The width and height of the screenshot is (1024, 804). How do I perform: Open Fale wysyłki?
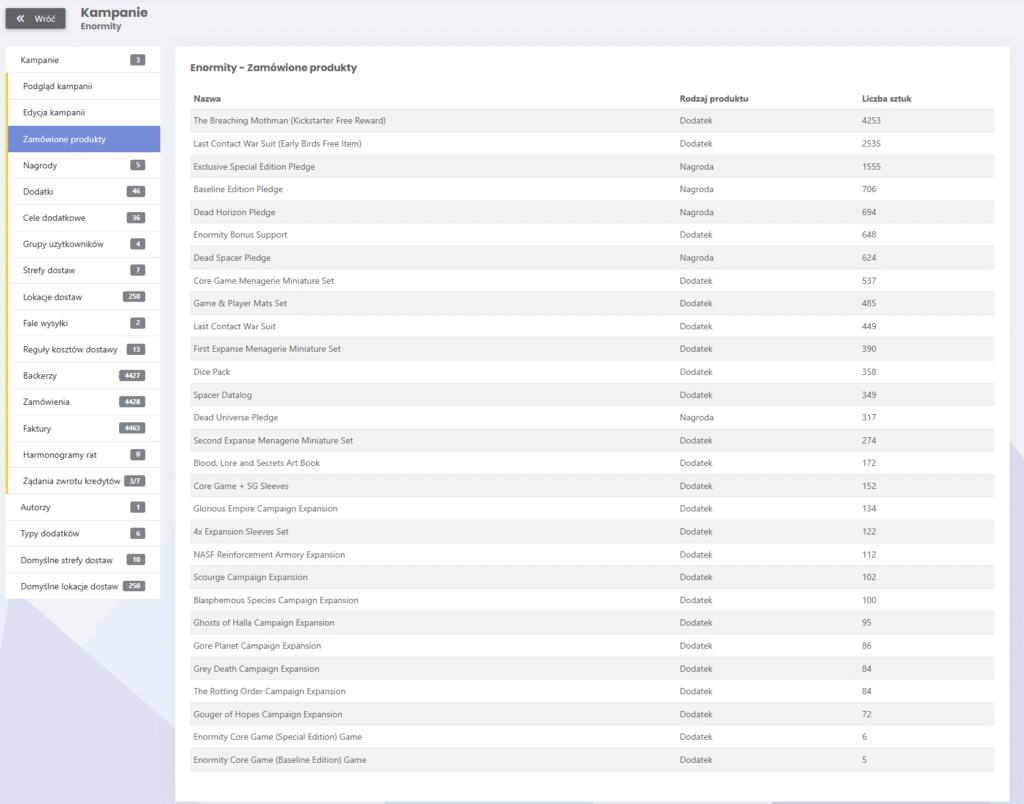pos(46,323)
